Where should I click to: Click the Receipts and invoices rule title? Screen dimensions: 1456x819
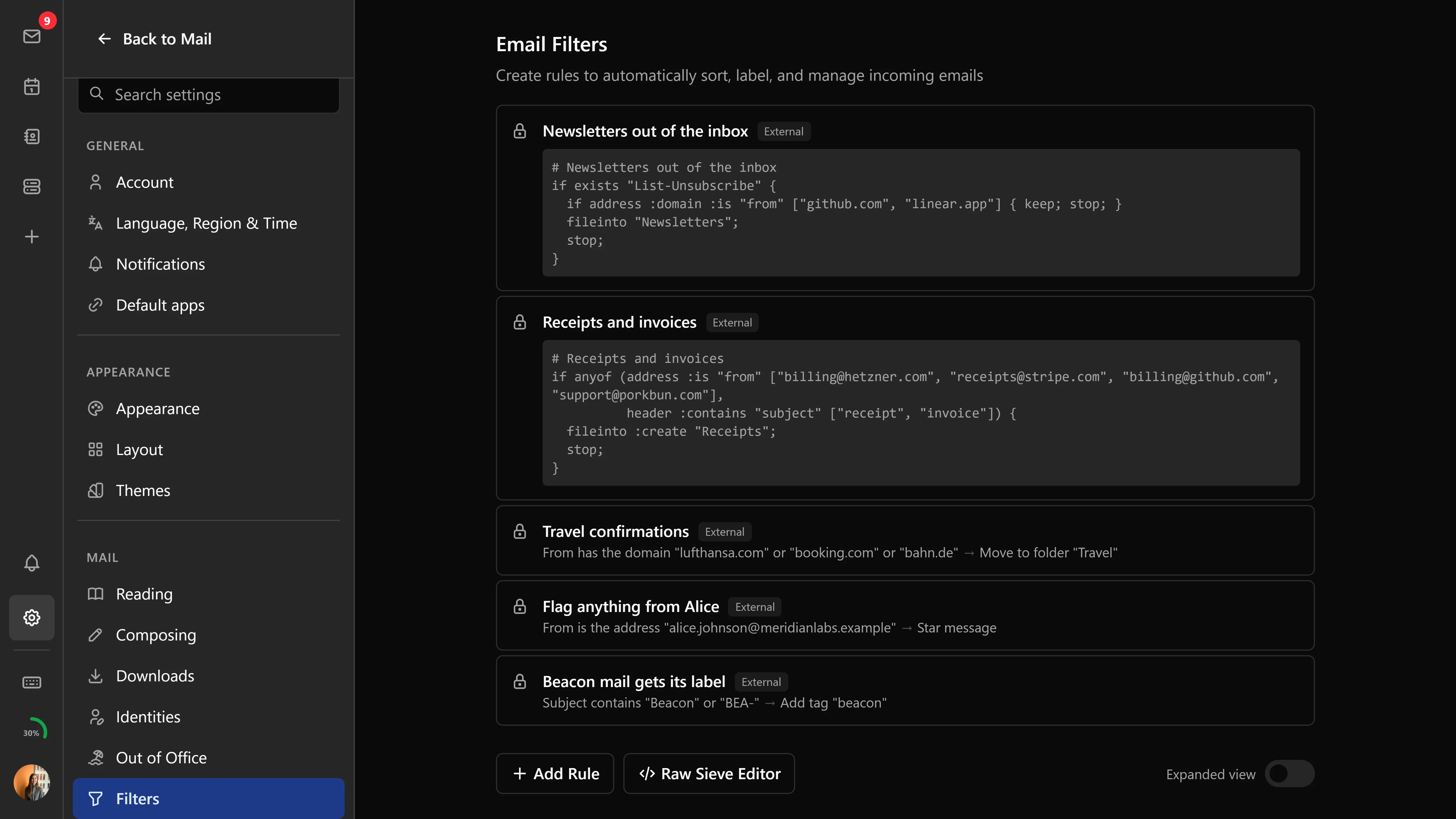click(x=619, y=322)
